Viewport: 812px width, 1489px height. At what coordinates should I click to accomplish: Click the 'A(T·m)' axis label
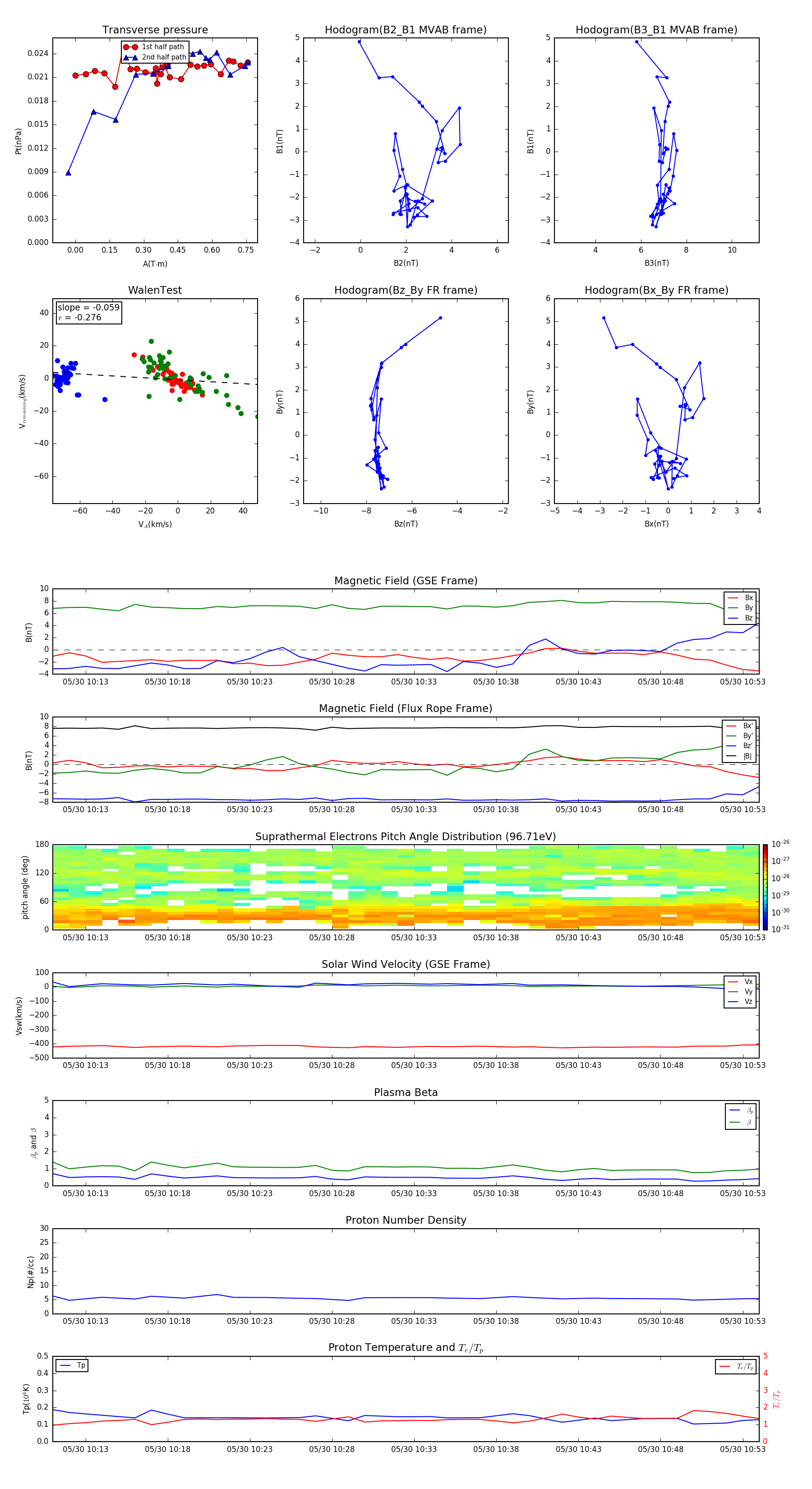155,264
